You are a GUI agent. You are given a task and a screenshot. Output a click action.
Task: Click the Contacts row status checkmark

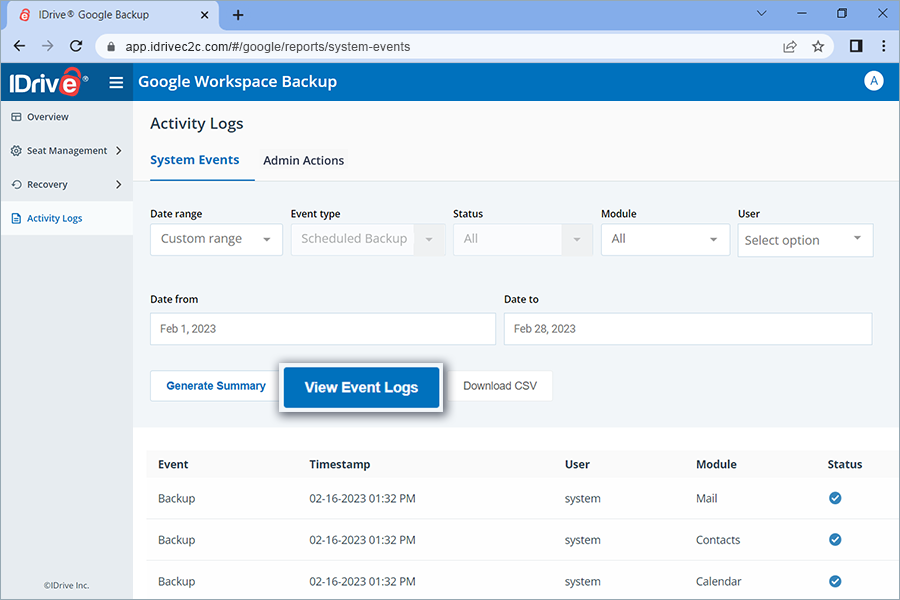835,539
